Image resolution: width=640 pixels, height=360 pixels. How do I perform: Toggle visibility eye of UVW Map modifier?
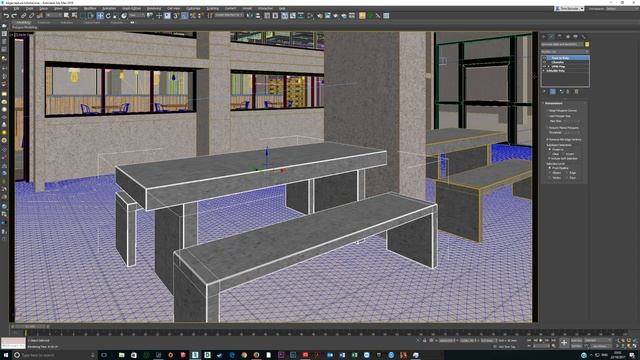(544, 66)
